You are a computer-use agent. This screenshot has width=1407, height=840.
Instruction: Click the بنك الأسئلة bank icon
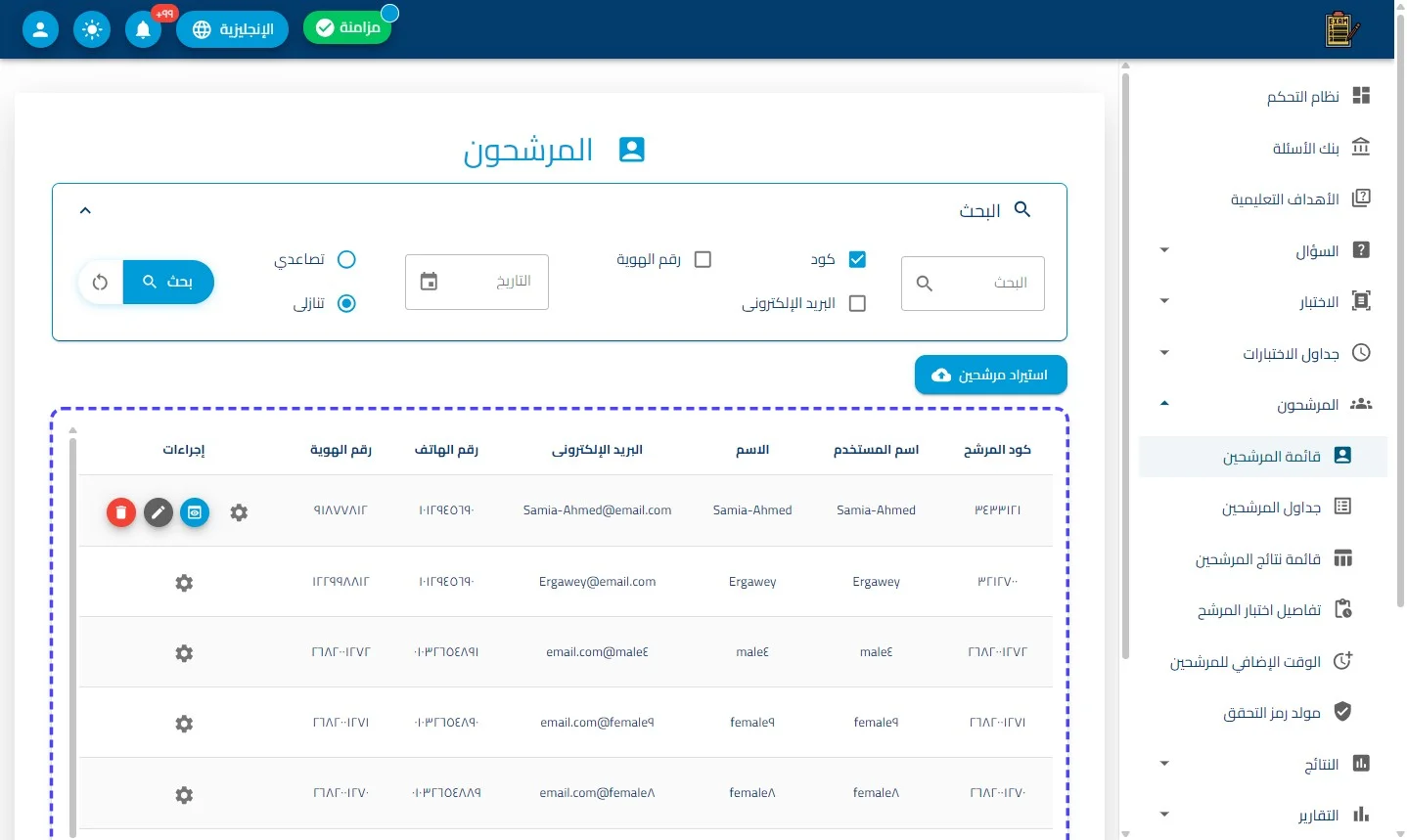point(1361,147)
